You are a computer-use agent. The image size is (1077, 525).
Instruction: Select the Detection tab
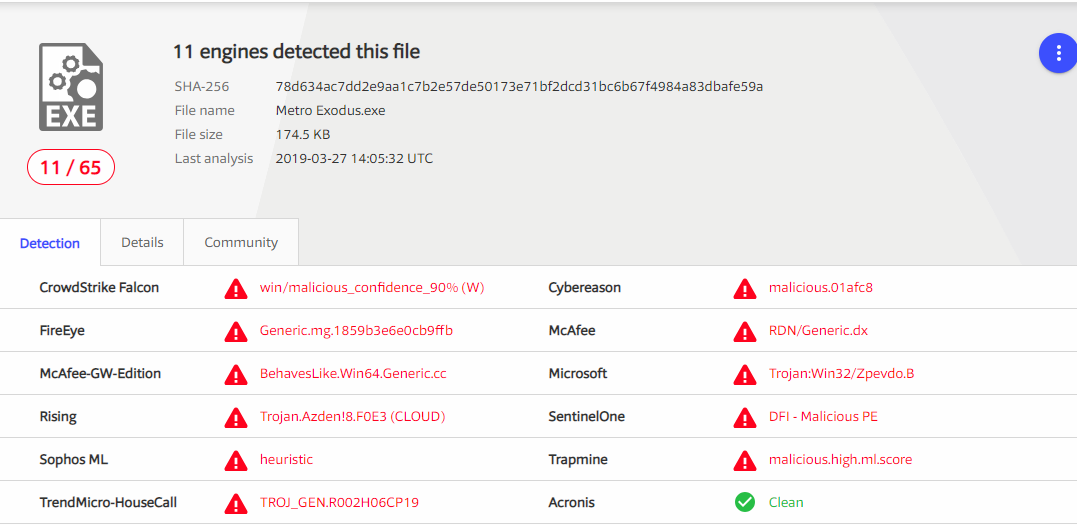click(x=50, y=243)
